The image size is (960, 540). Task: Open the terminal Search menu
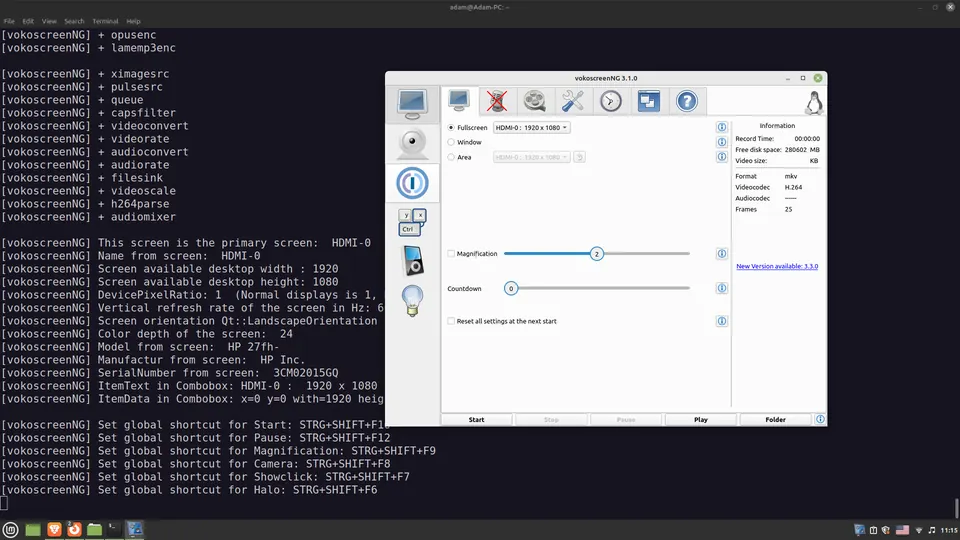coord(74,21)
